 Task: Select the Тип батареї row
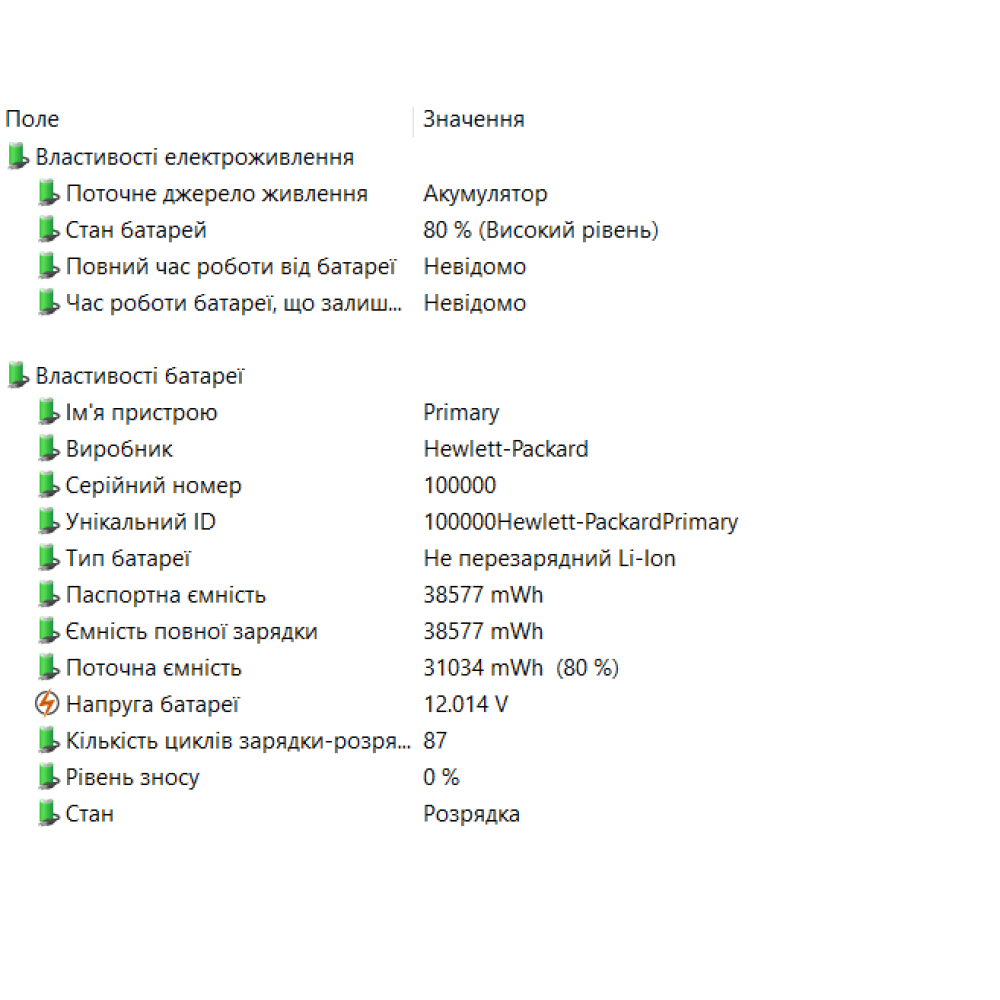pos(128,559)
